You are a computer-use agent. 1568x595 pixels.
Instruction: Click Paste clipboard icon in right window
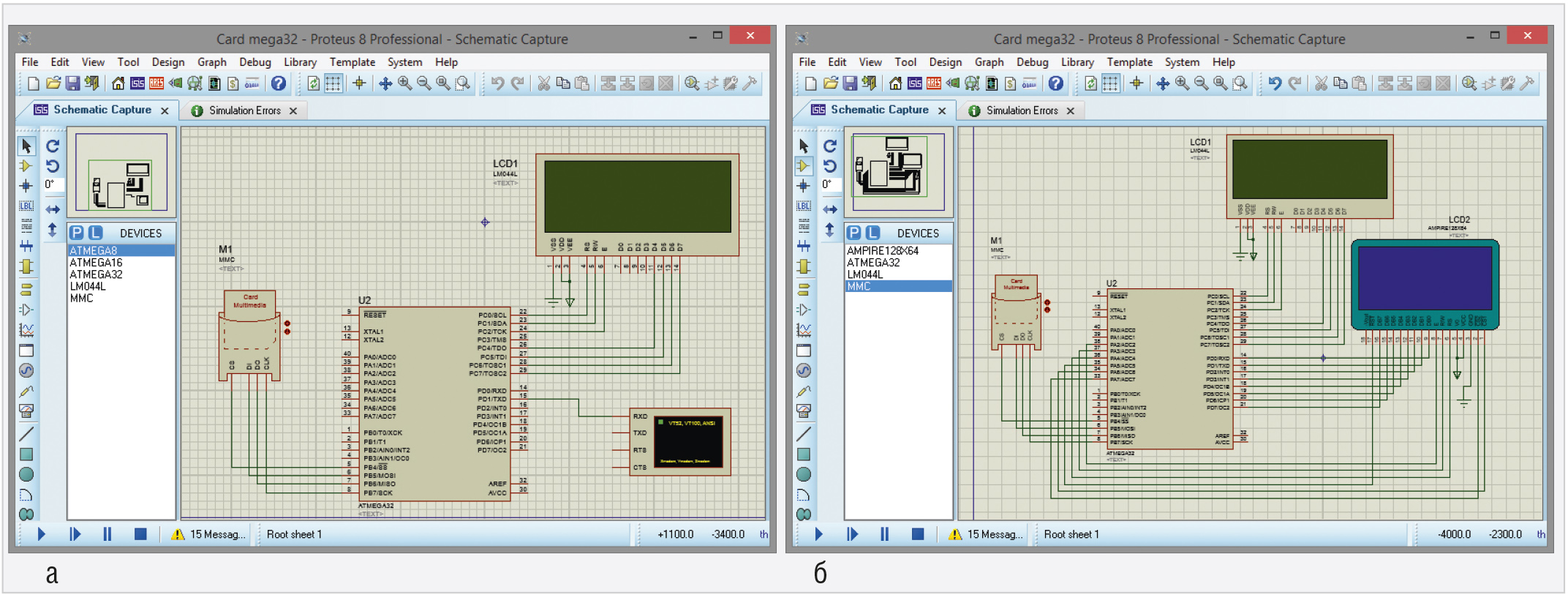point(1359,83)
